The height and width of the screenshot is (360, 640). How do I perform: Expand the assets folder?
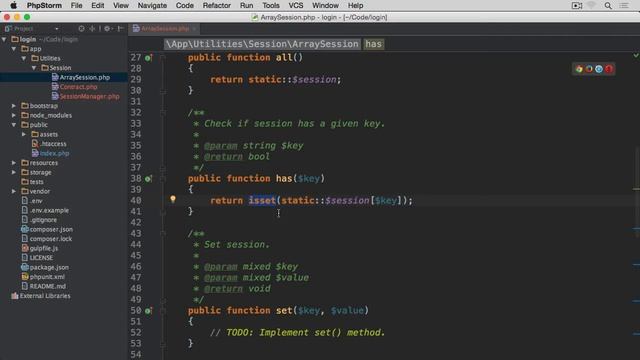coord(24,134)
